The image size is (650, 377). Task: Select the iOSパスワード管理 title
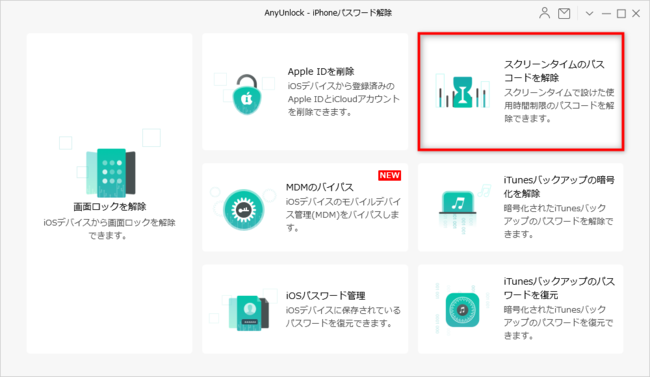tap(325, 296)
